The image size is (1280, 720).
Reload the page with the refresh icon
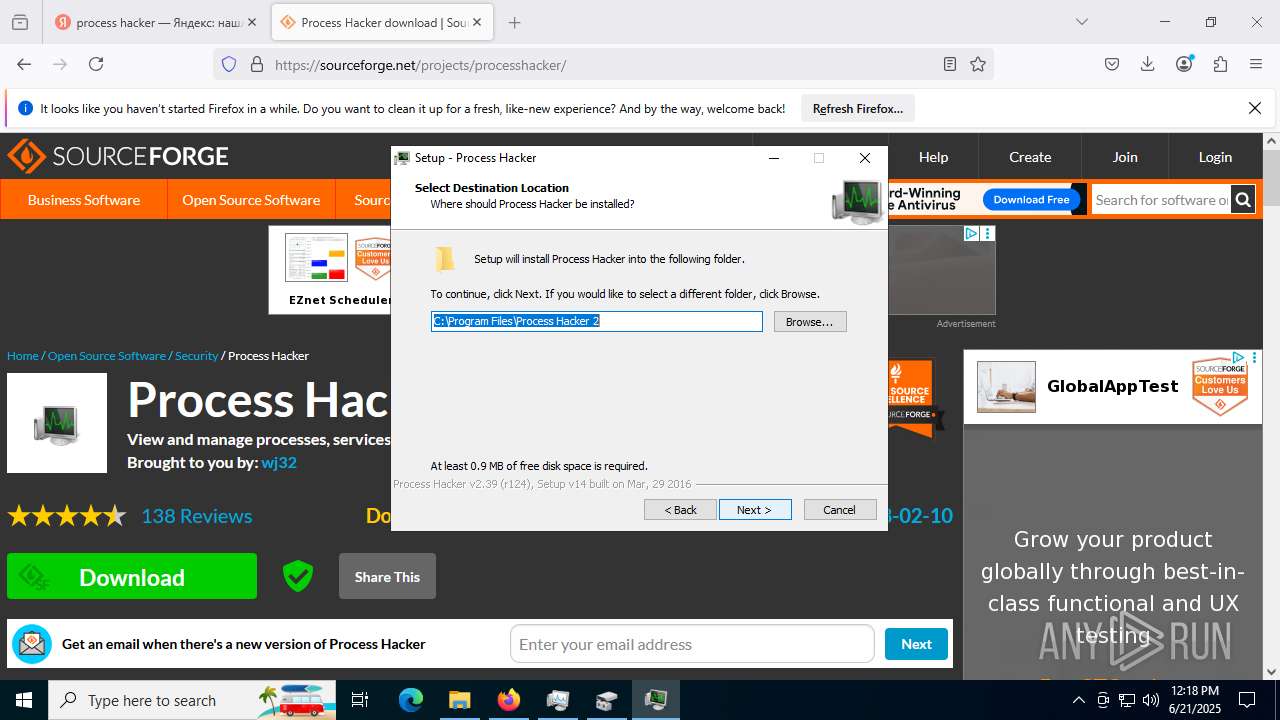coord(96,64)
